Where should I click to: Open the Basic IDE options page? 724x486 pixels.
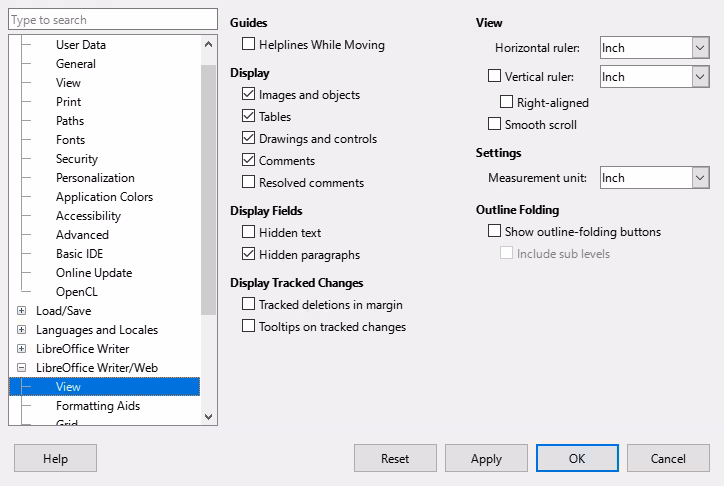point(79,253)
